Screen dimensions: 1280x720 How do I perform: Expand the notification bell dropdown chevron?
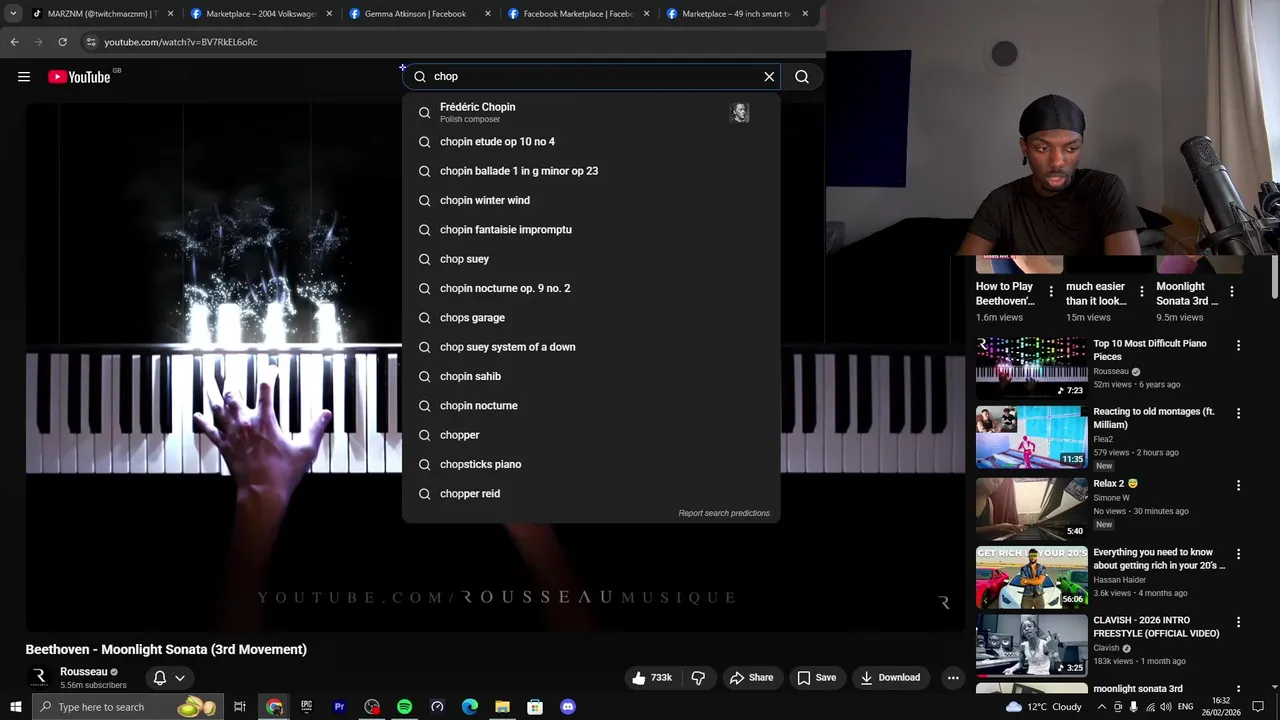tap(180, 678)
